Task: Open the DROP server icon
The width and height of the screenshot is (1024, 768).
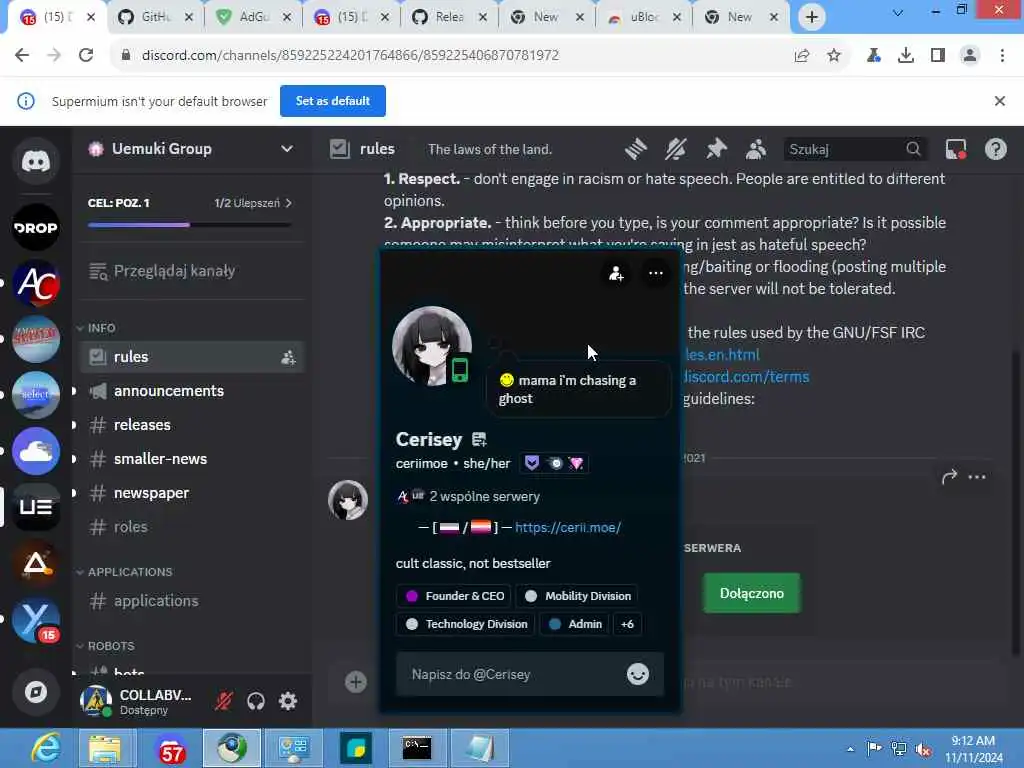Action: pos(36,227)
